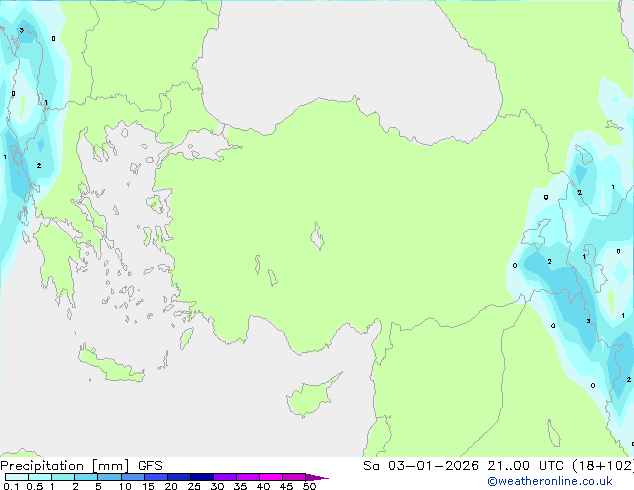Image resolution: width=634 pixels, height=490 pixels.
Task: Click the legend label '45'
Action: [x=286, y=486]
